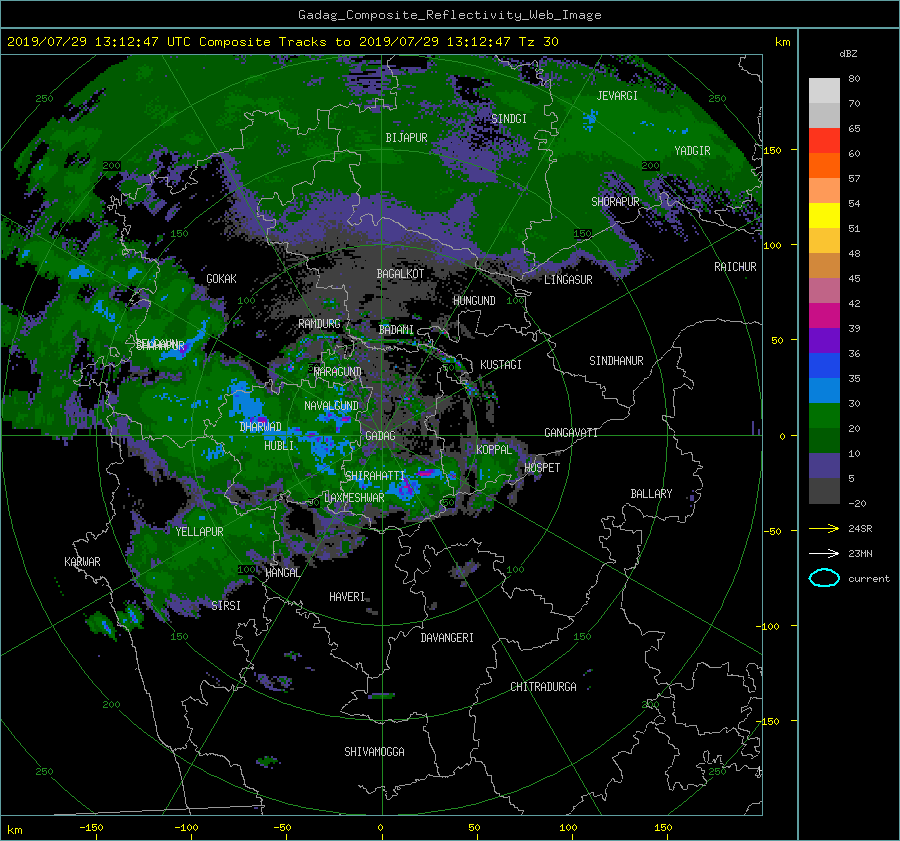Click the purple 5 dBZ legend swatch

[824, 466]
